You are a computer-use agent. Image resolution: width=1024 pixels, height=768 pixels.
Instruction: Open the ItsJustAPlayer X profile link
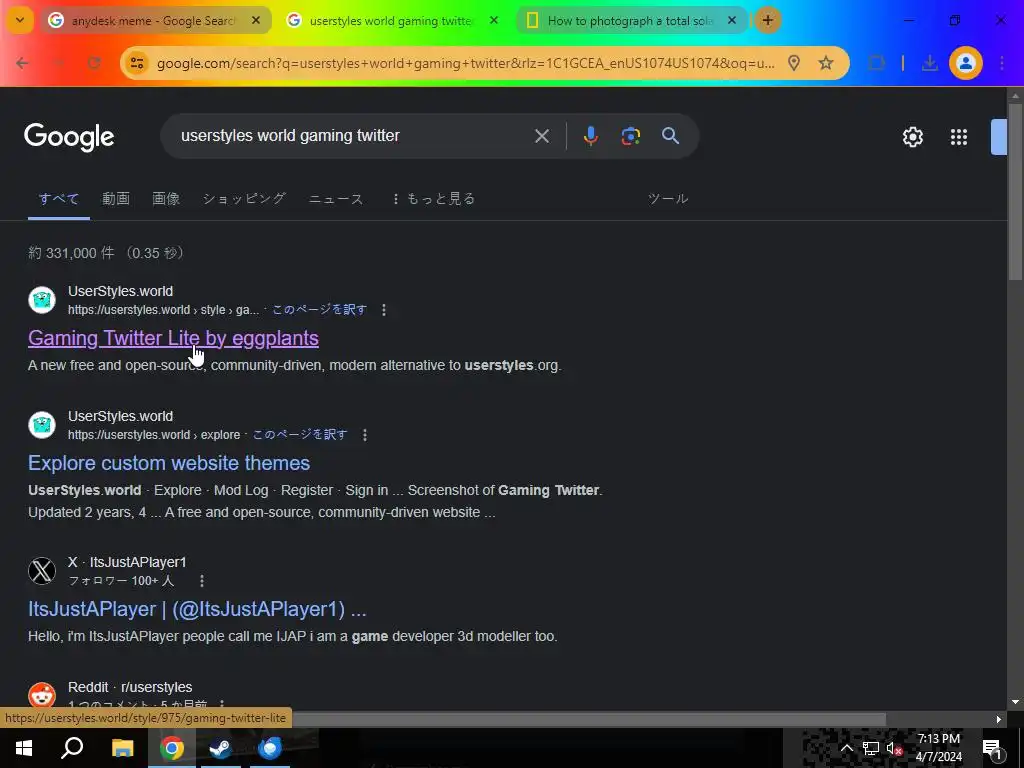(x=197, y=609)
